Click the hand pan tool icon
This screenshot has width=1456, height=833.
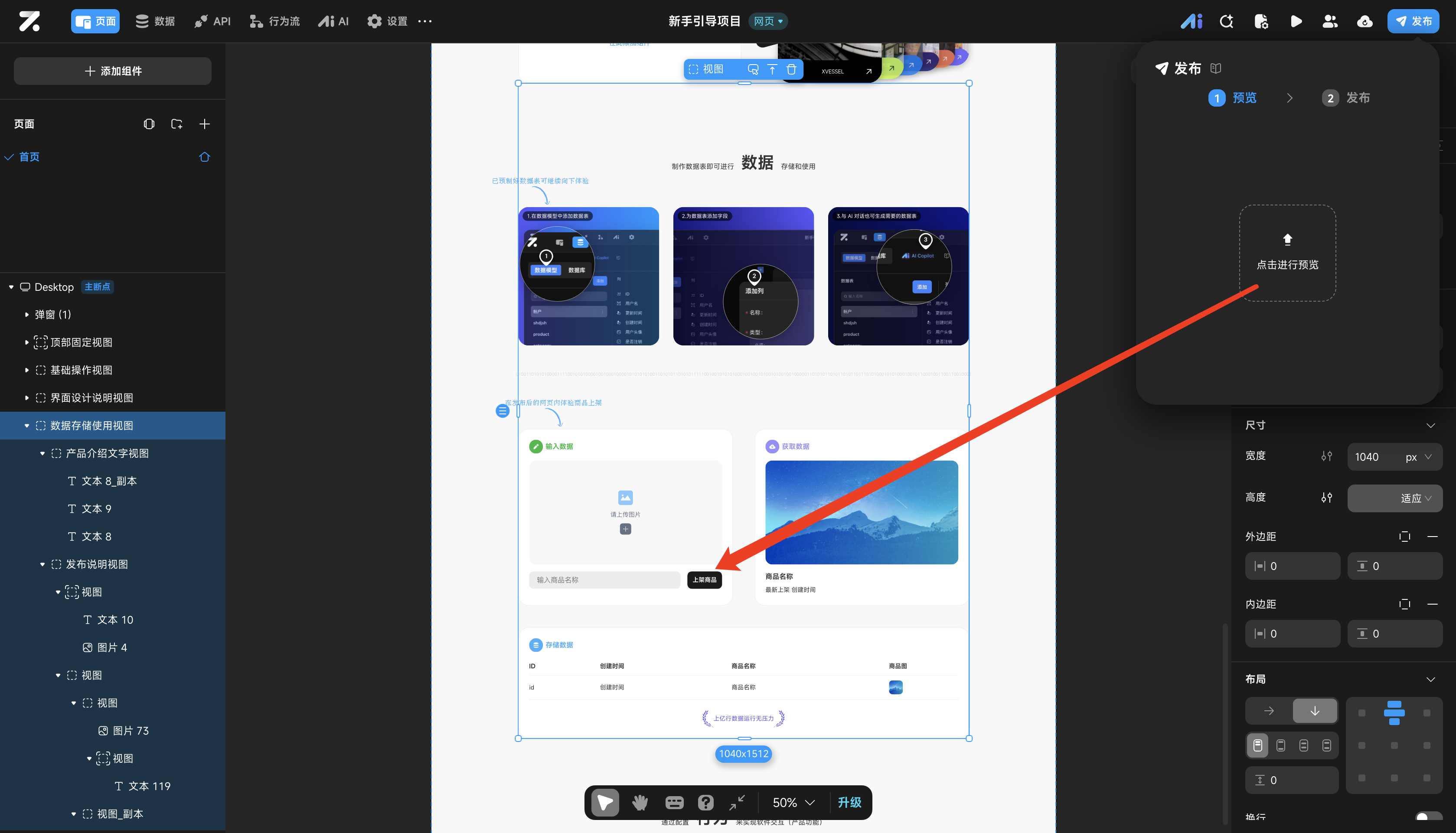pyautogui.click(x=639, y=803)
